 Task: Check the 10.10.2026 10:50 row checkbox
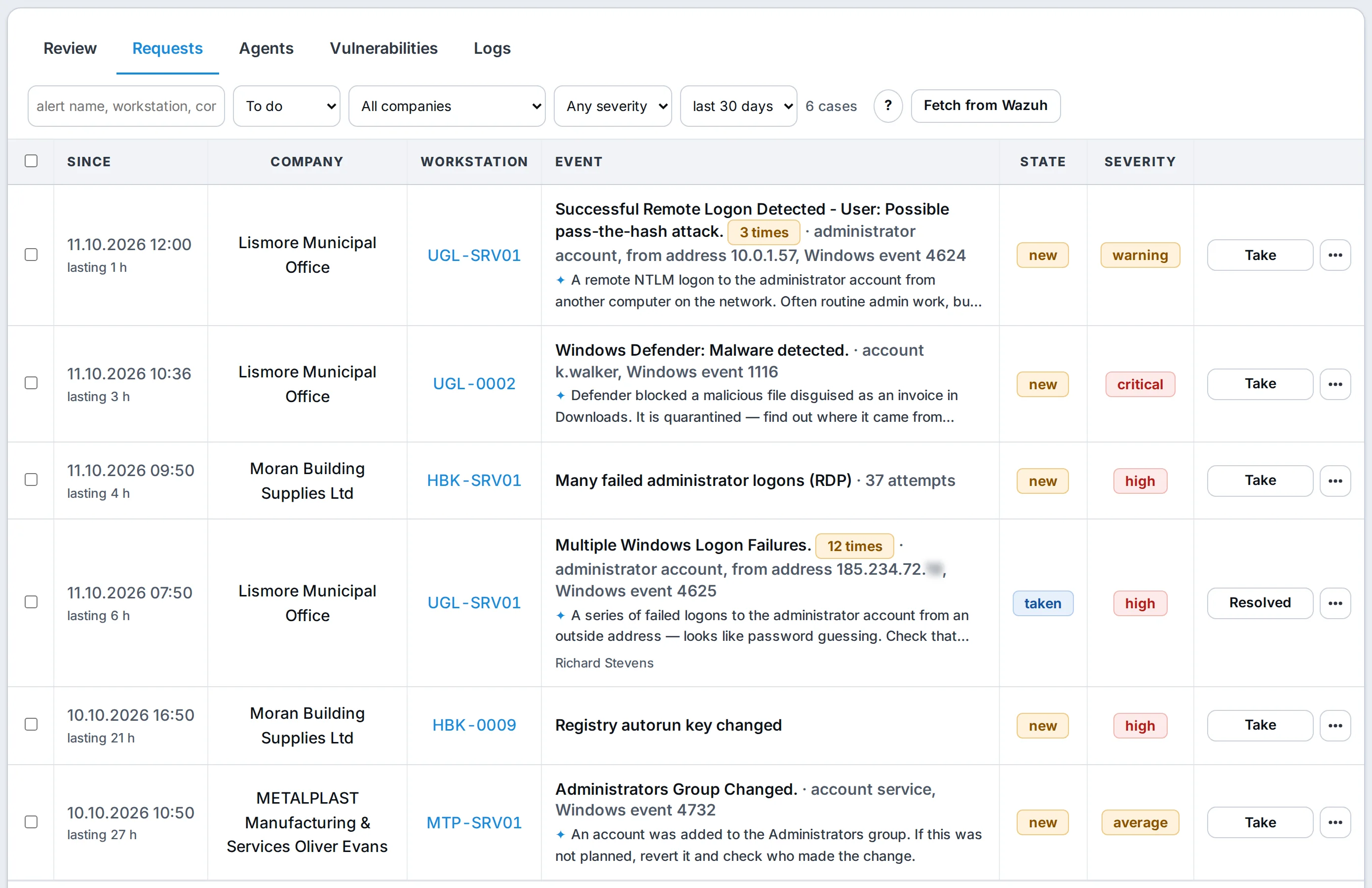pos(31,822)
